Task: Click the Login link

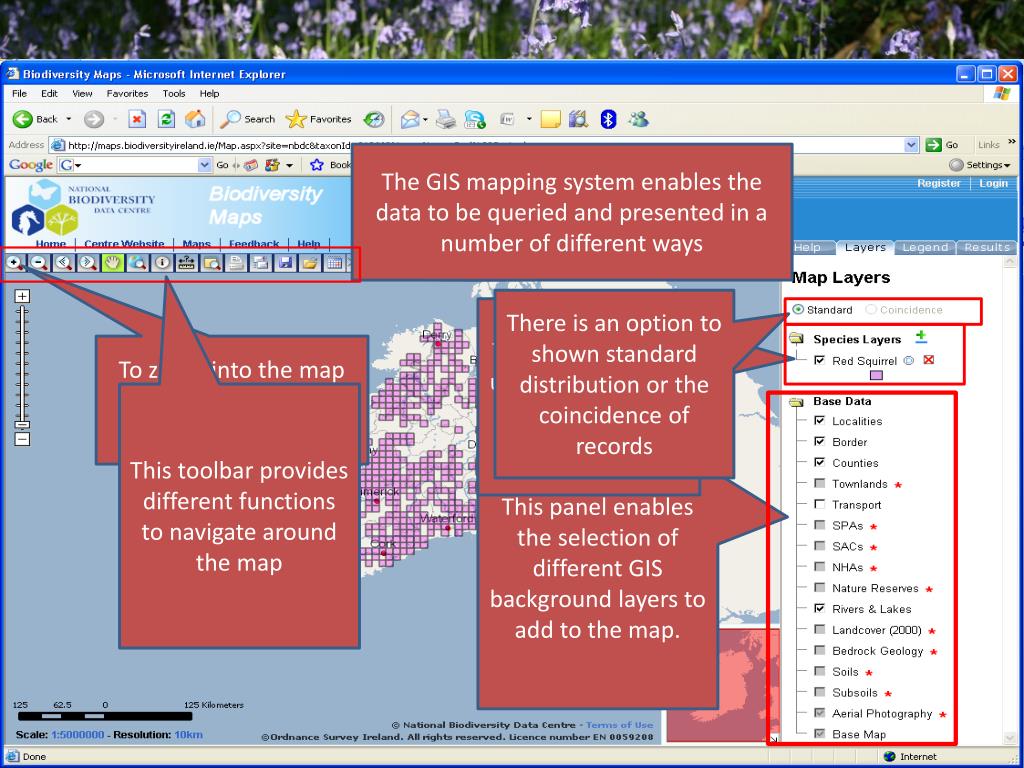Action: tap(993, 184)
